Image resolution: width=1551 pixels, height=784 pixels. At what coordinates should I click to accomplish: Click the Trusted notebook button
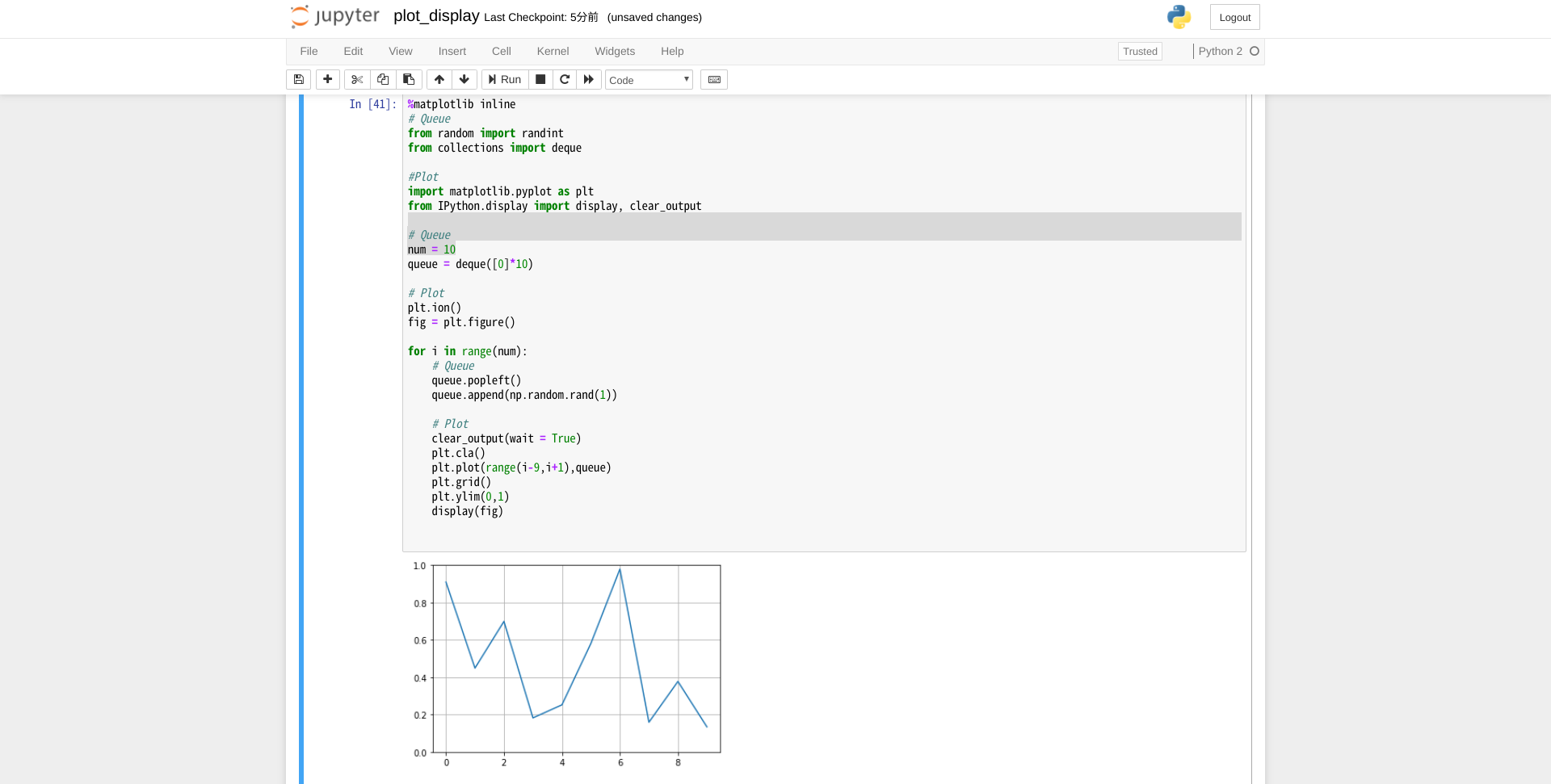tap(1140, 51)
